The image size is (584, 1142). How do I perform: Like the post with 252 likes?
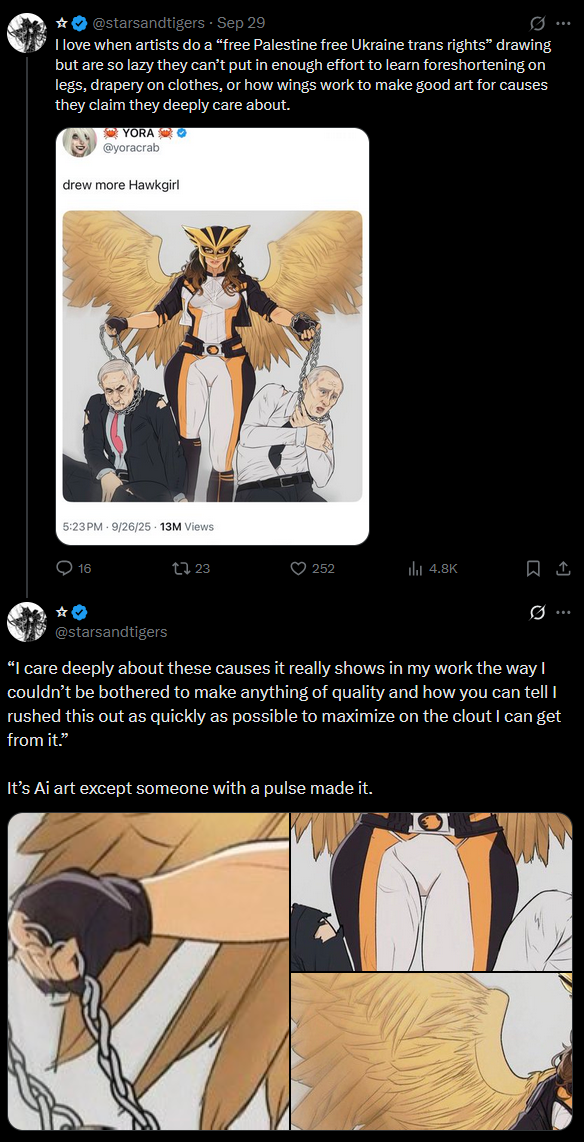pyautogui.click(x=298, y=569)
